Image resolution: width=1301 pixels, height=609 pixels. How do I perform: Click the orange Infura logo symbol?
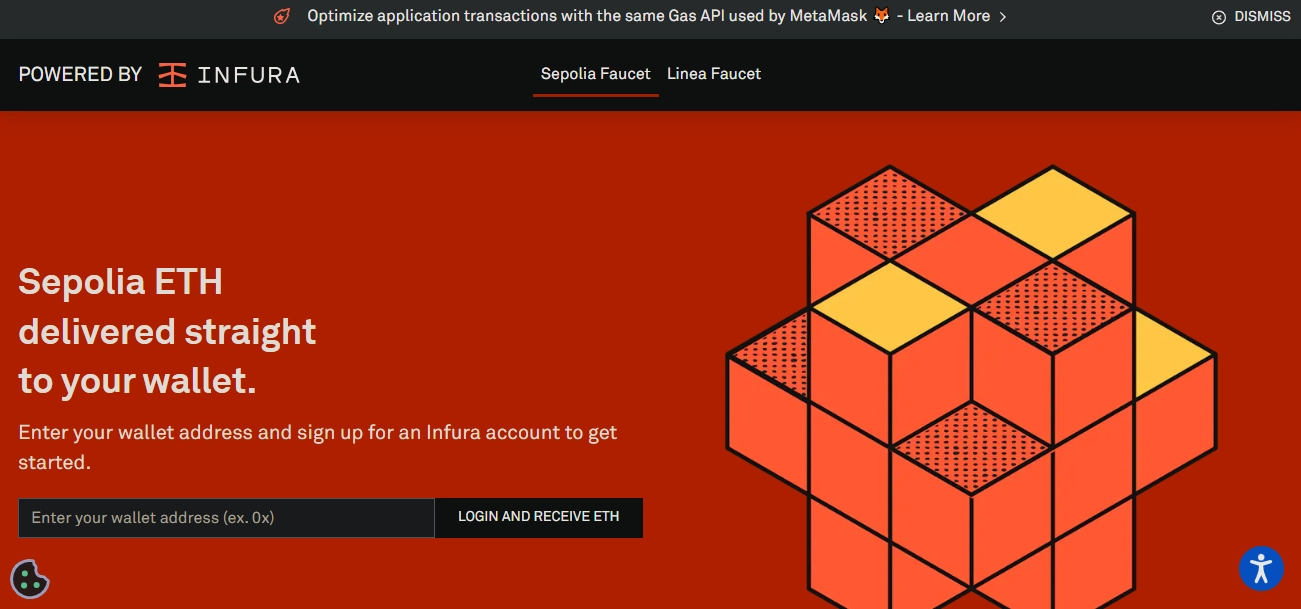173,75
